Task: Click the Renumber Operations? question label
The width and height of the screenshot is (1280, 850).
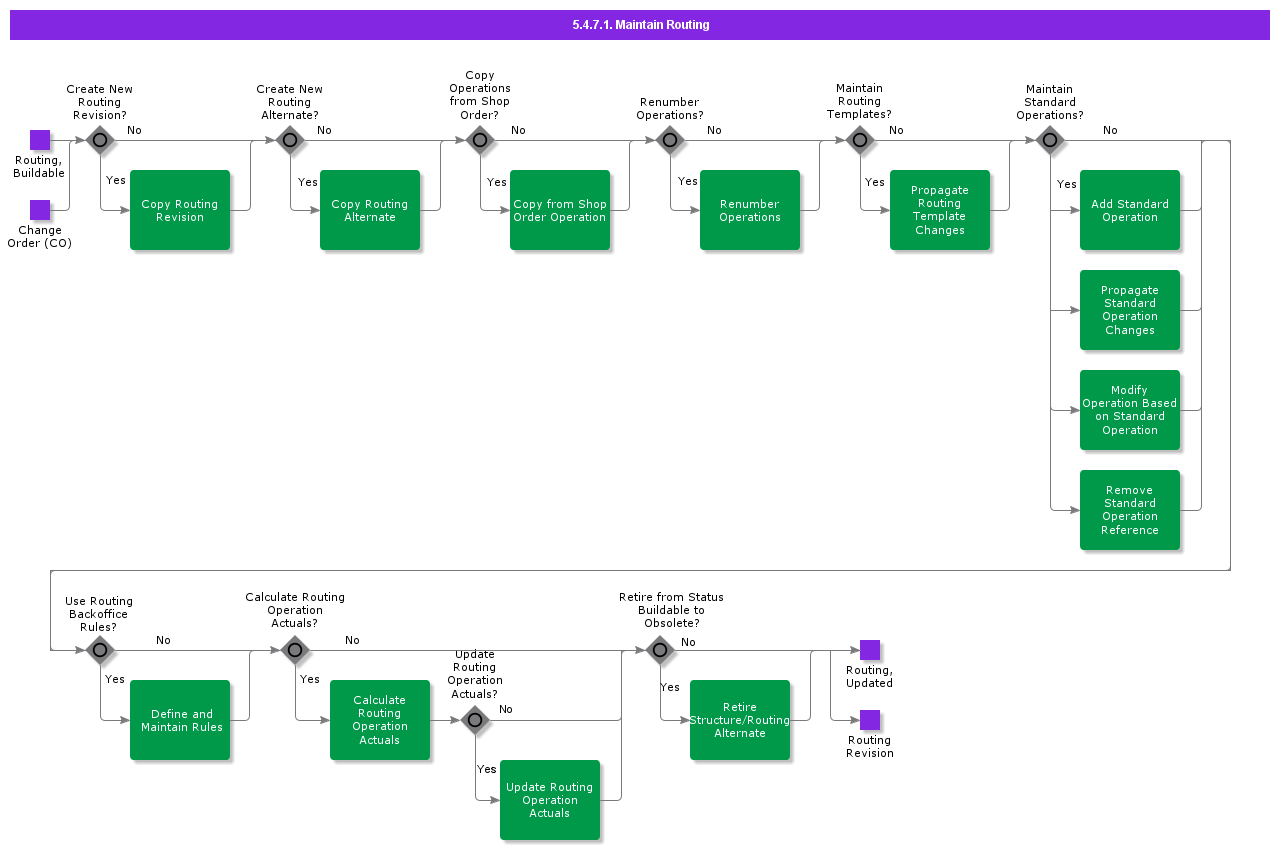Action: [670, 109]
